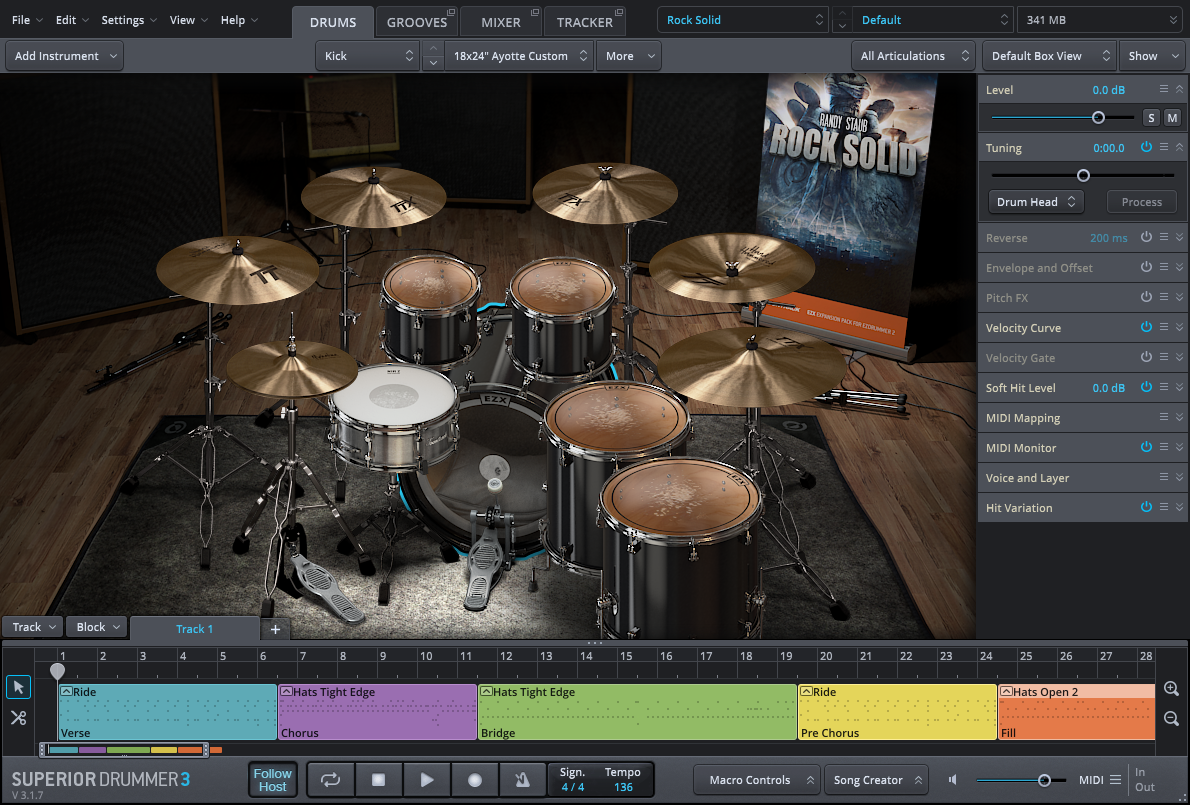Switch to the MIXER tab
This screenshot has height=805, width=1190.
pos(501,22)
